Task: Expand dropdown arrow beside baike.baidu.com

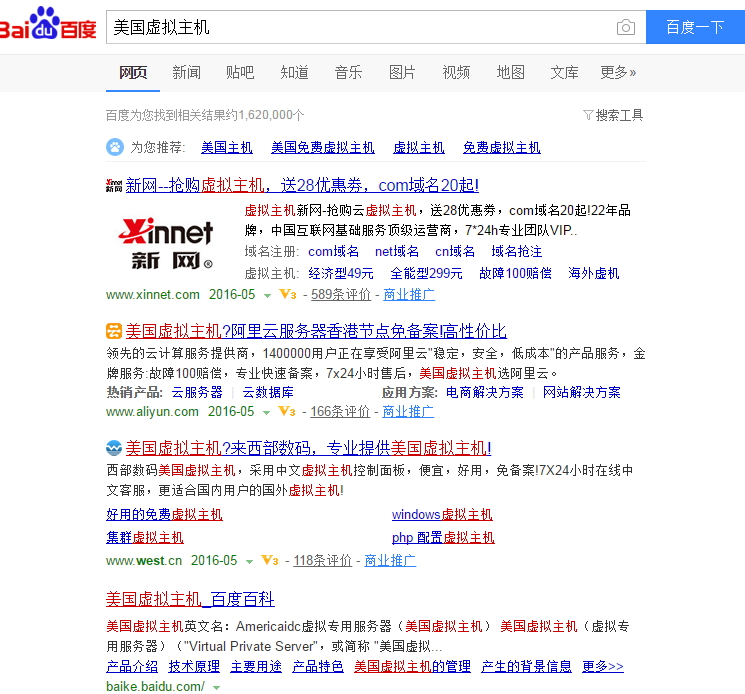Action: (x=216, y=687)
